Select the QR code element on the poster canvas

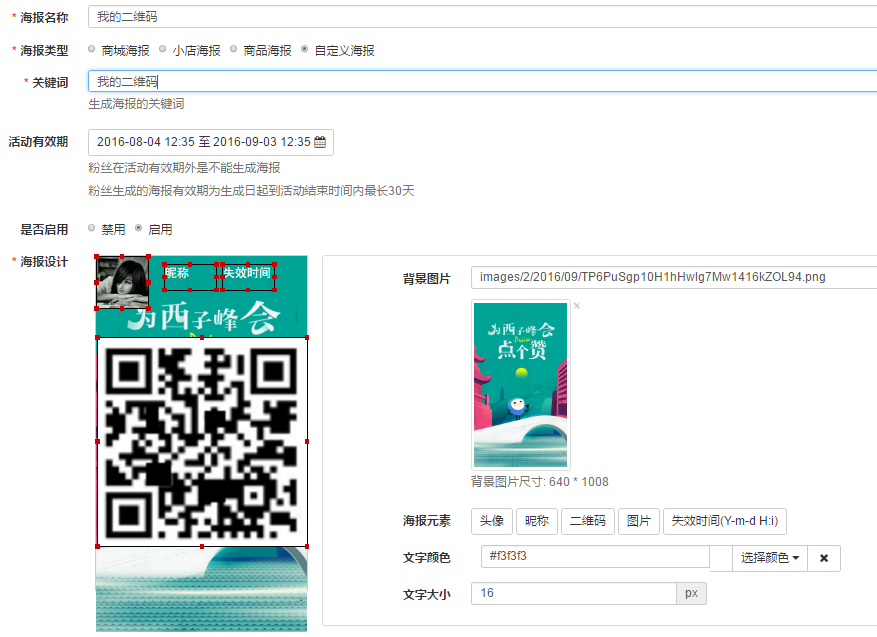(x=202, y=442)
